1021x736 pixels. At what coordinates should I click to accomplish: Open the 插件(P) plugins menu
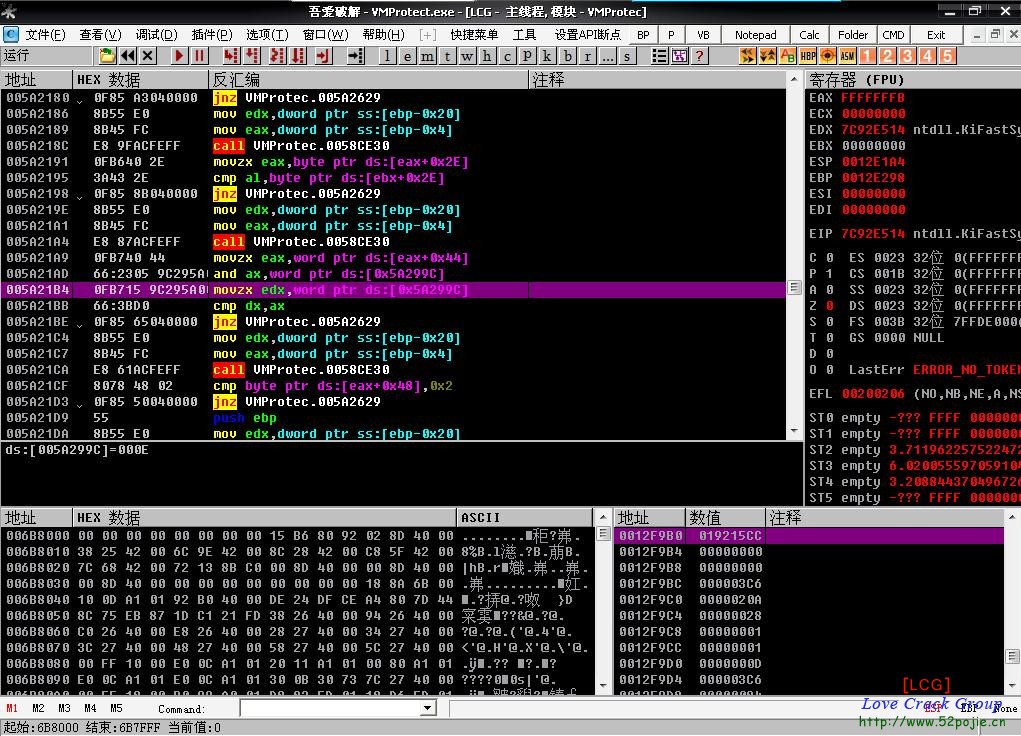tap(212, 35)
